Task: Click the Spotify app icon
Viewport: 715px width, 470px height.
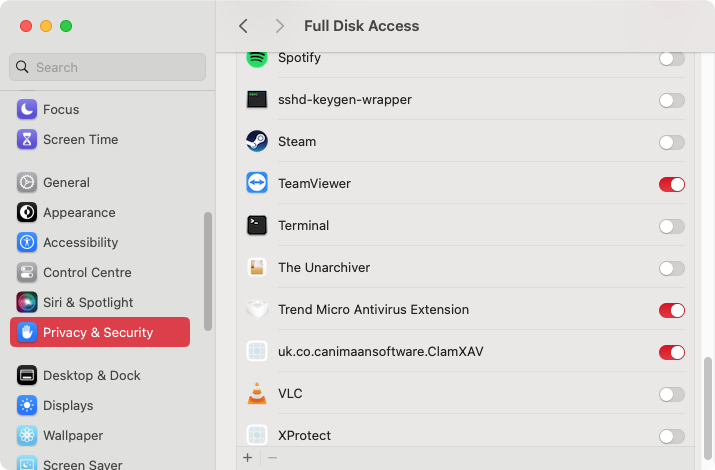Action: pyautogui.click(x=257, y=59)
